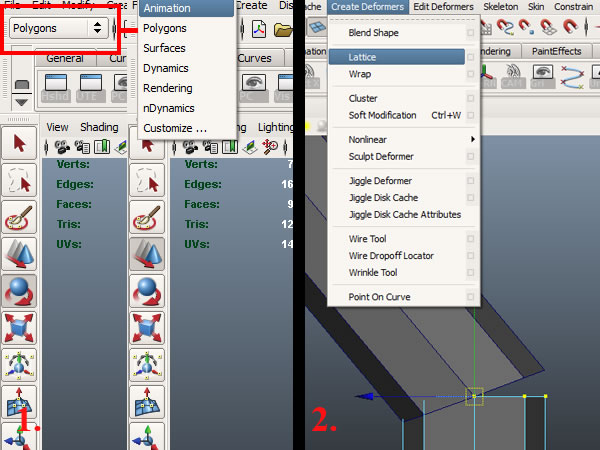Activate Scale tool in Polygons-mode toolbox
The image size is (600, 450).
pyautogui.click(x=19, y=328)
